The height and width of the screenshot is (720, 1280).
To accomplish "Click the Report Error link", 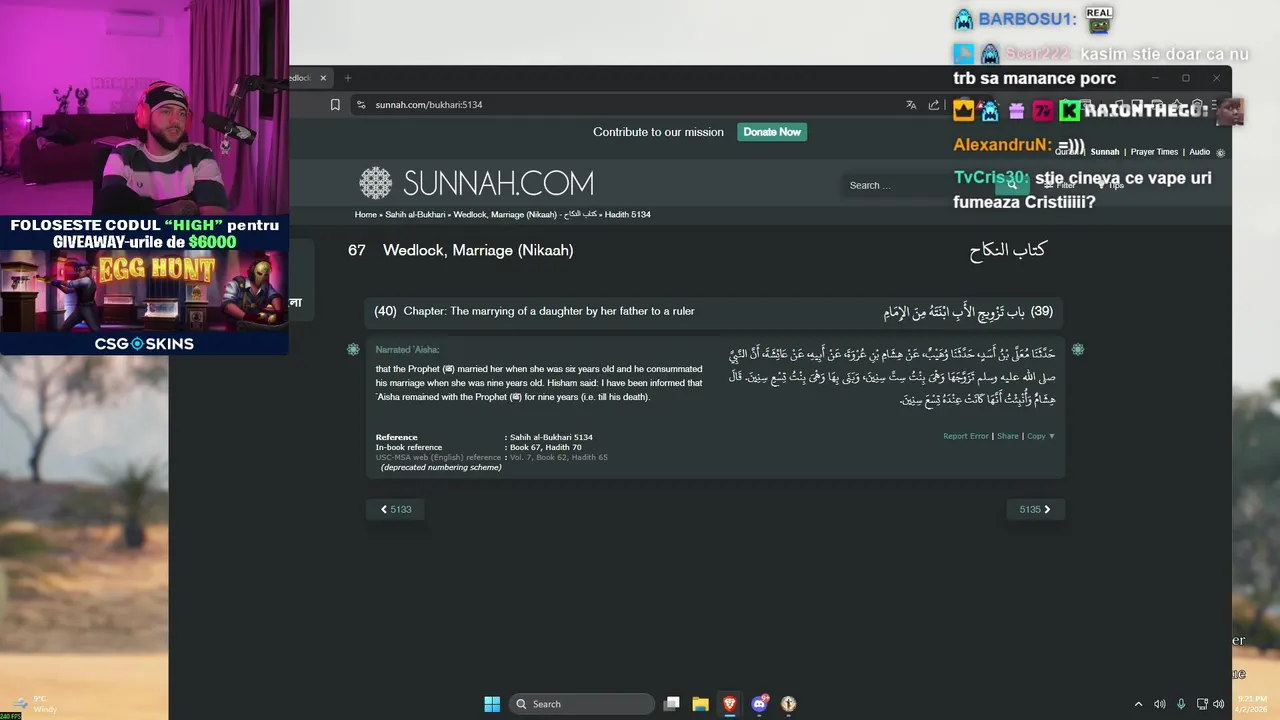I will pyautogui.click(x=965, y=436).
